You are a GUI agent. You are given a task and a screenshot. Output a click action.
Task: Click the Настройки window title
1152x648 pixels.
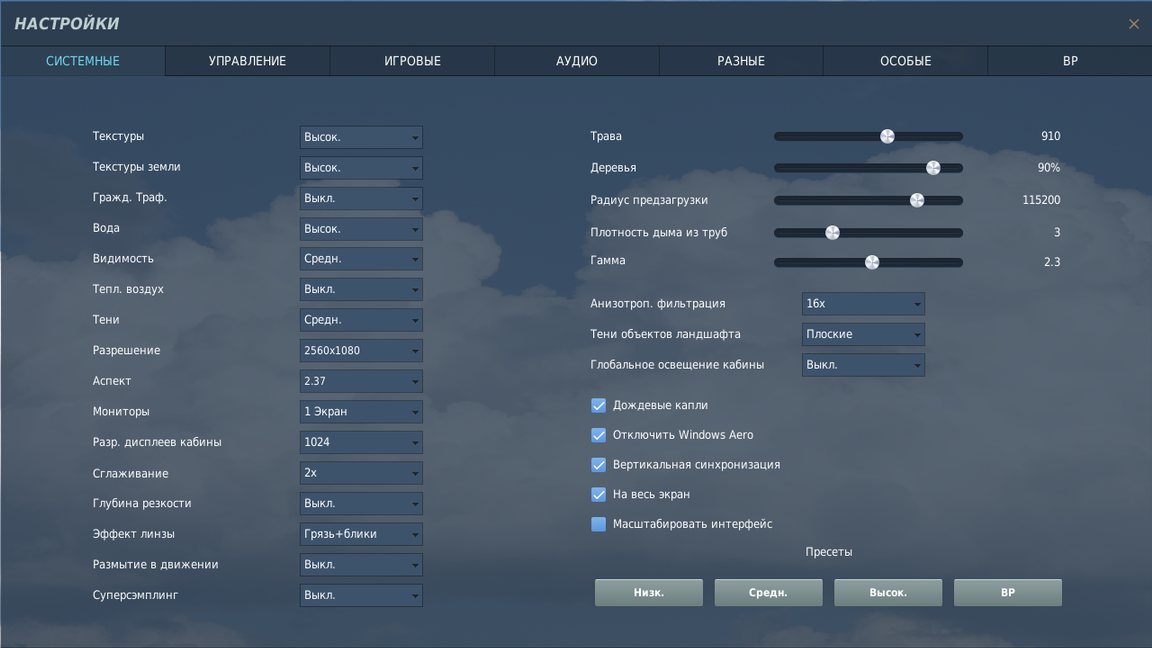[67, 24]
